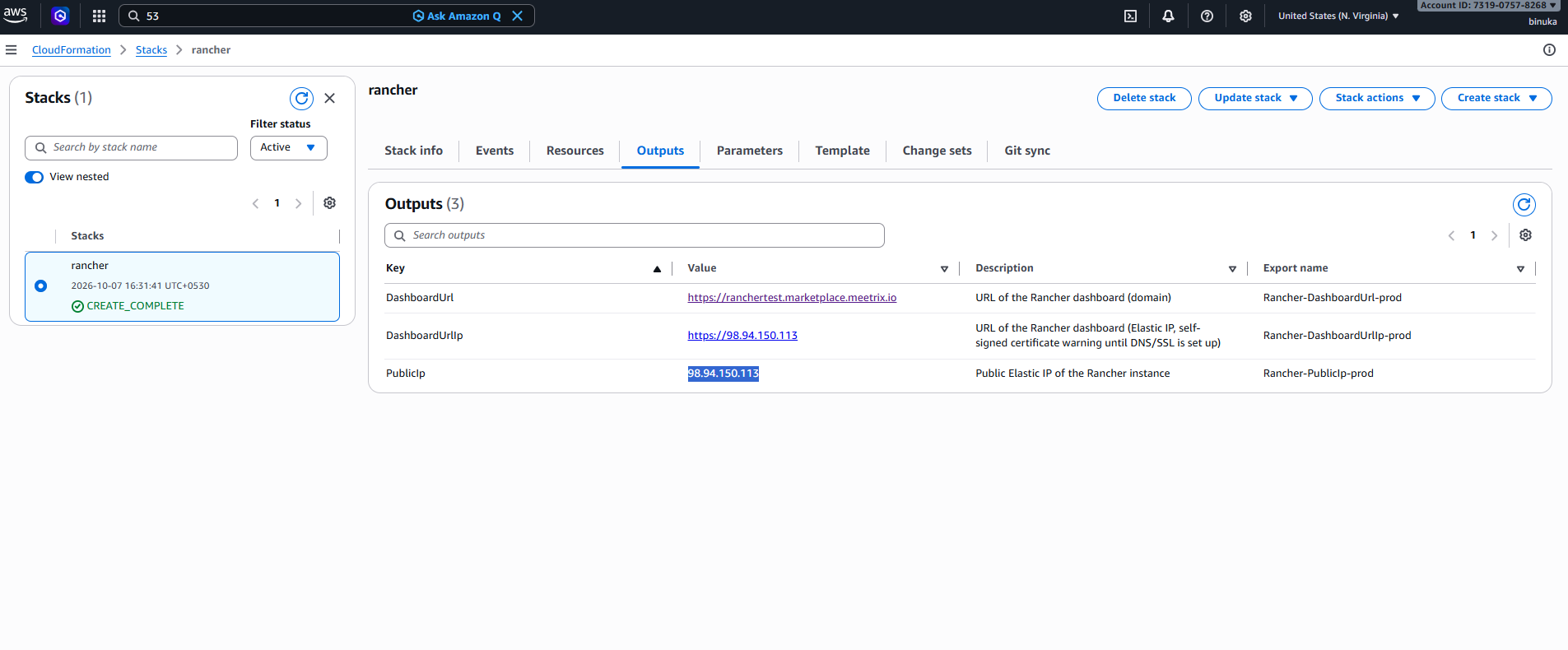This screenshot has height=650, width=1568.
Task: Expand the Update stack dropdown
Action: [x=1255, y=99]
